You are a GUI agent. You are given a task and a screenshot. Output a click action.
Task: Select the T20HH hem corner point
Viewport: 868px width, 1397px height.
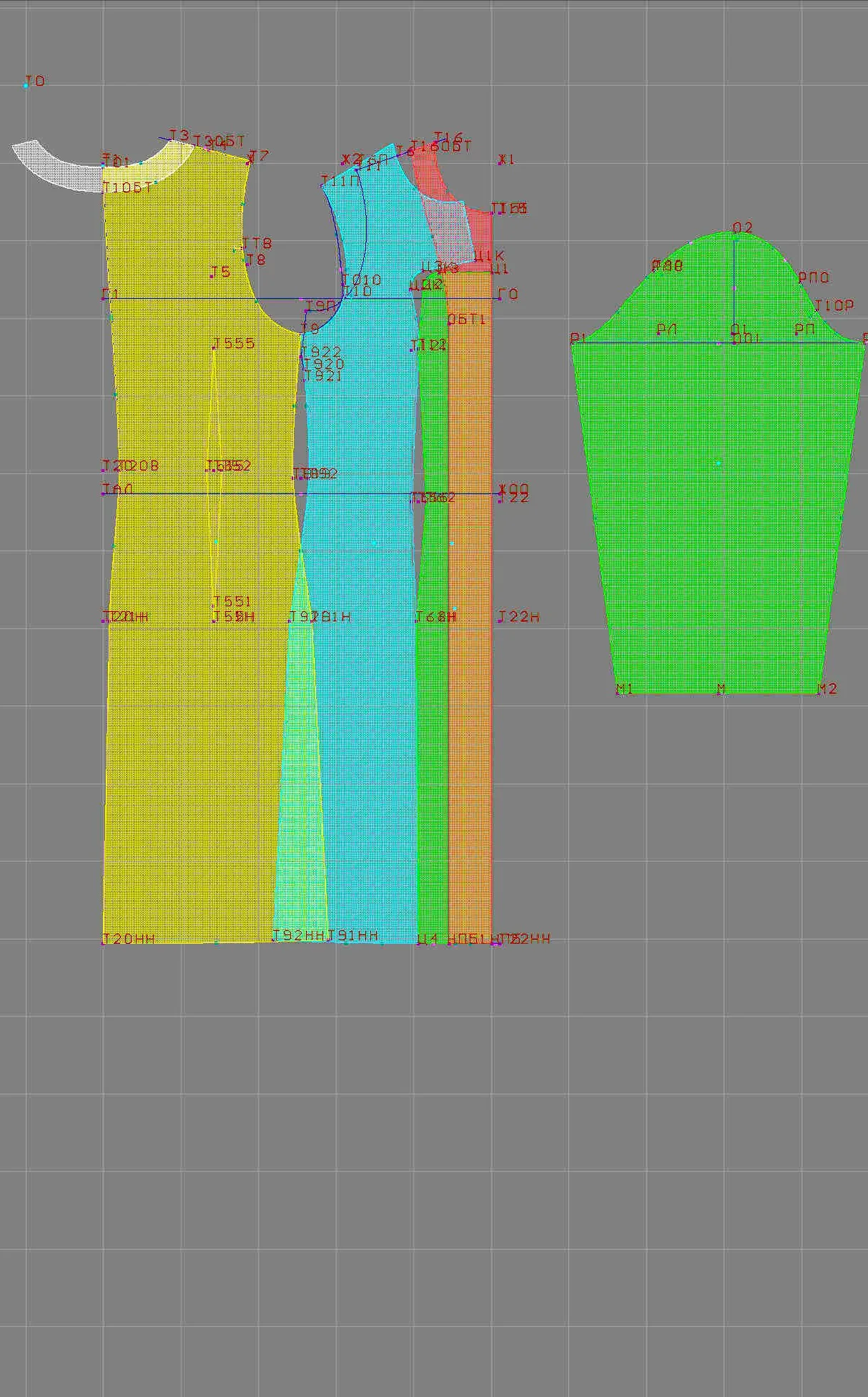click(129, 939)
